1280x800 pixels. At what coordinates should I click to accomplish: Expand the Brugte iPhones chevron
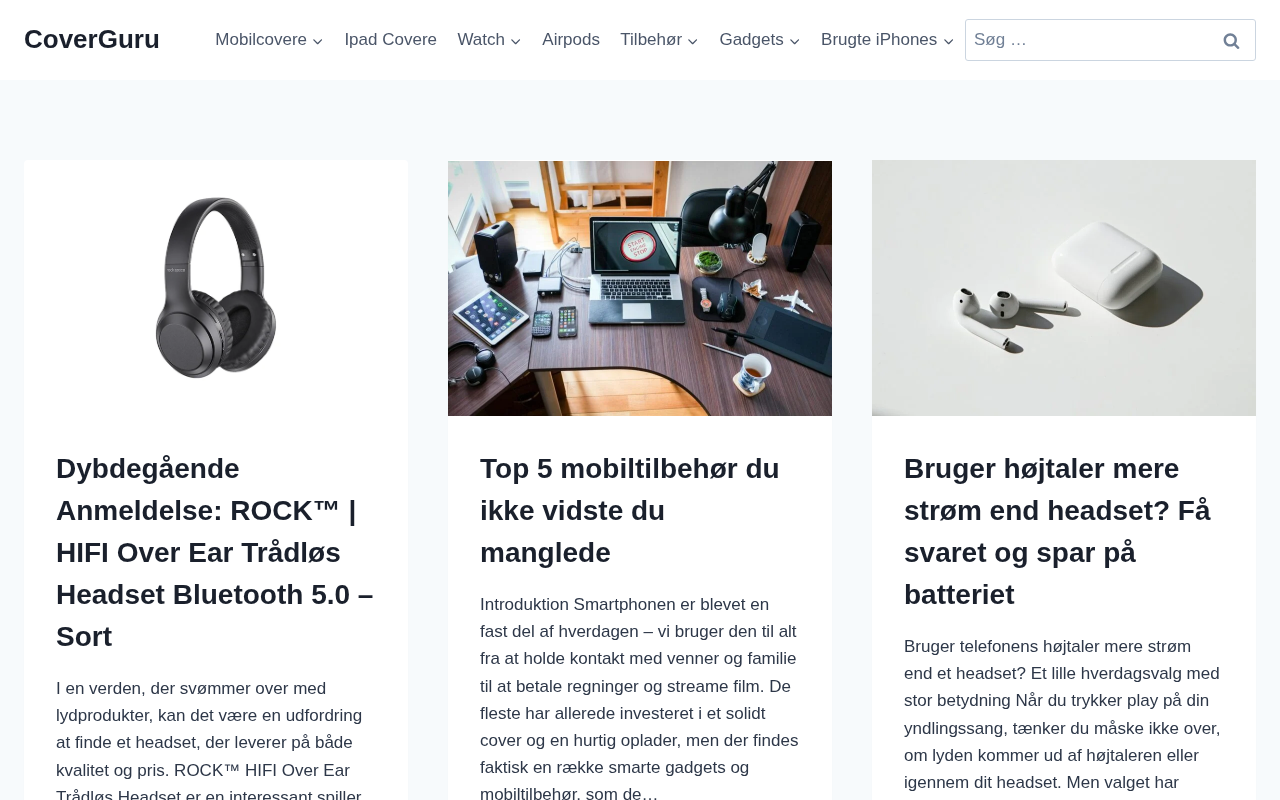coord(948,41)
